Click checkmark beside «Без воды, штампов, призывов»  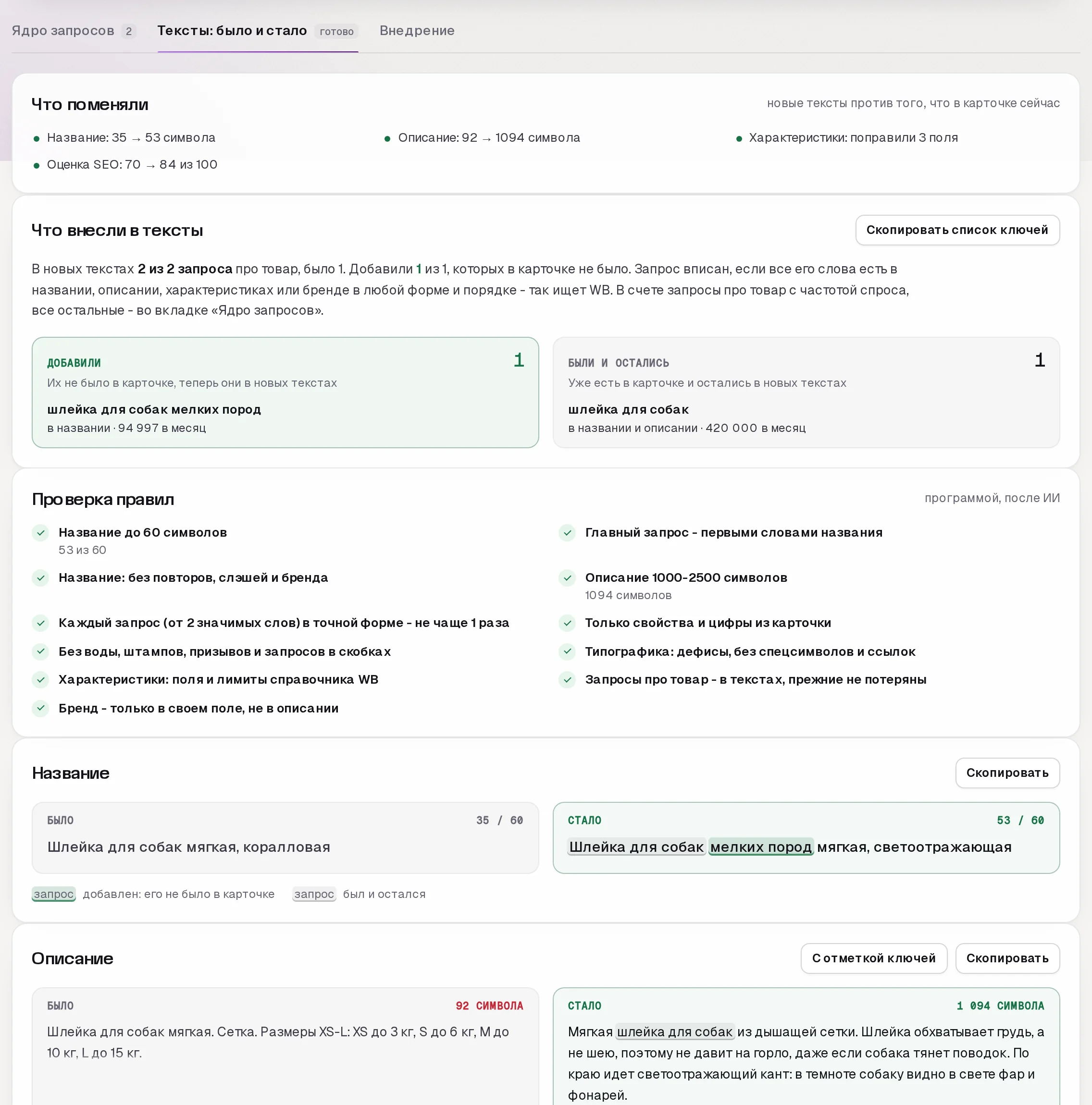point(41,651)
